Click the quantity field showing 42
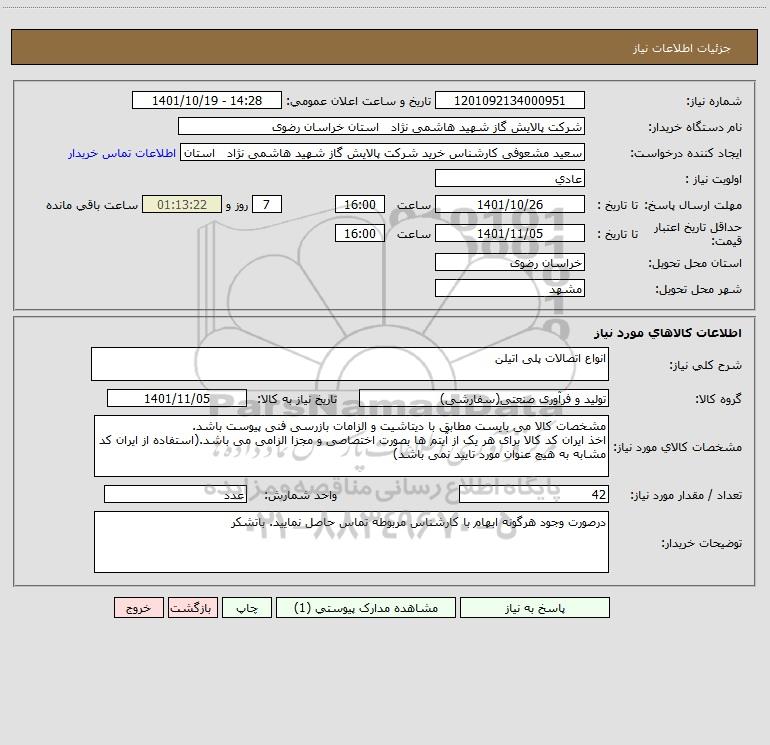 pos(534,495)
